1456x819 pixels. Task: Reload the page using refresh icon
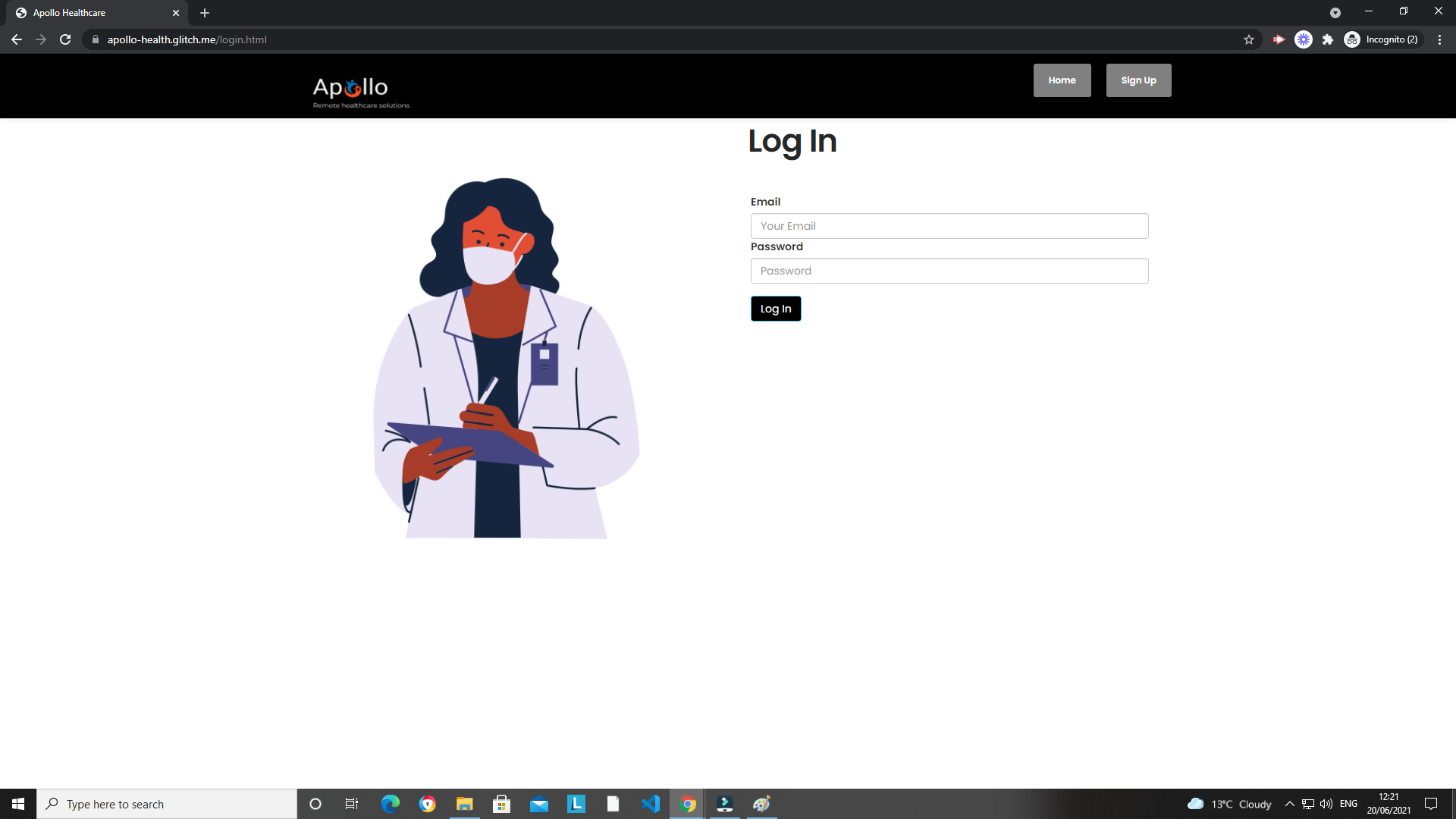(65, 39)
